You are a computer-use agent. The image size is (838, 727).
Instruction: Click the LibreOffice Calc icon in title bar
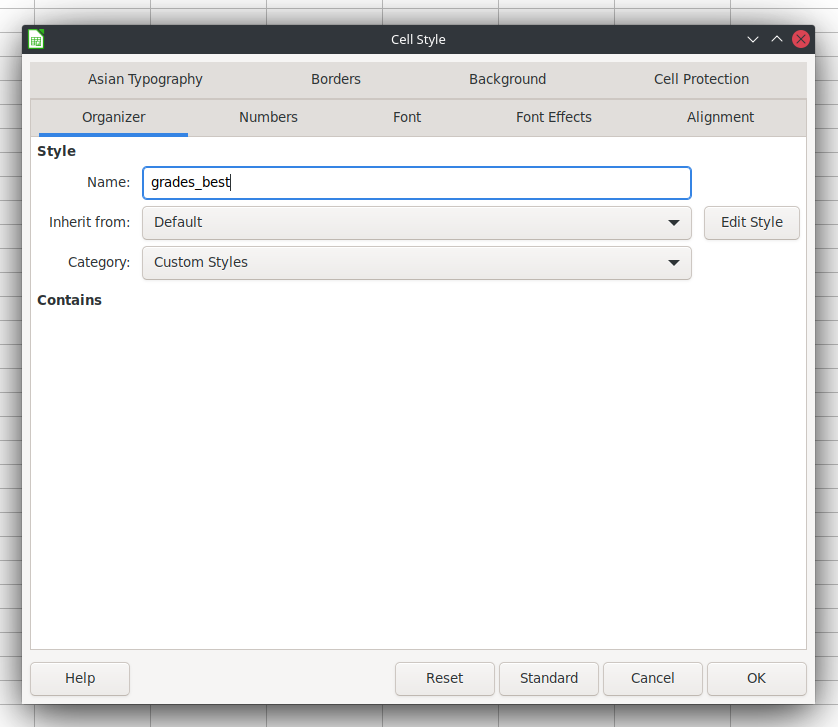click(36, 40)
